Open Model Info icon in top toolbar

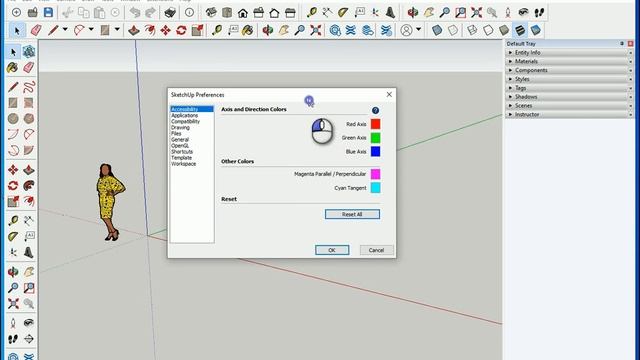(189, 13)
